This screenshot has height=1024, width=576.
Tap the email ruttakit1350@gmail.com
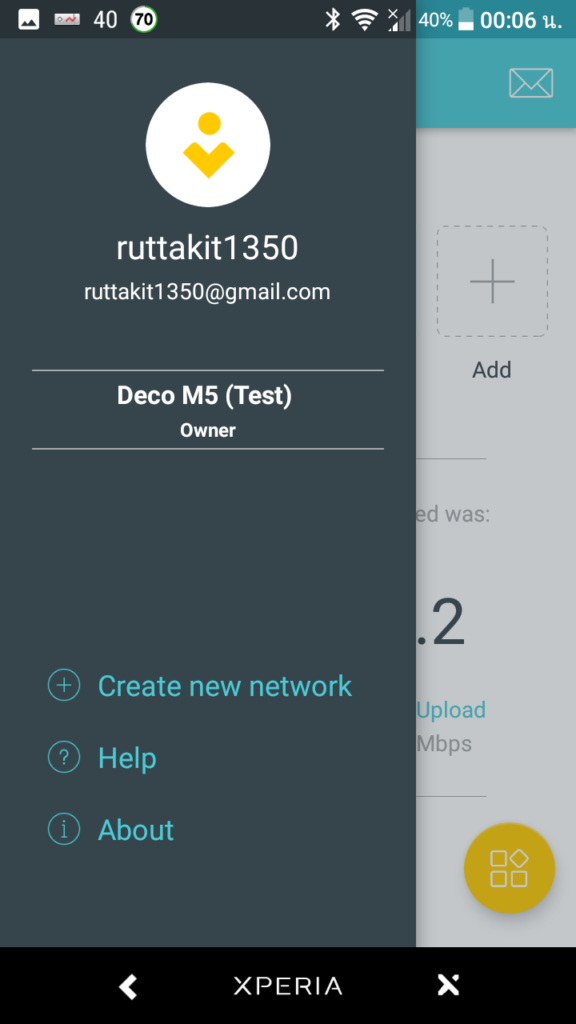(208, 292)
